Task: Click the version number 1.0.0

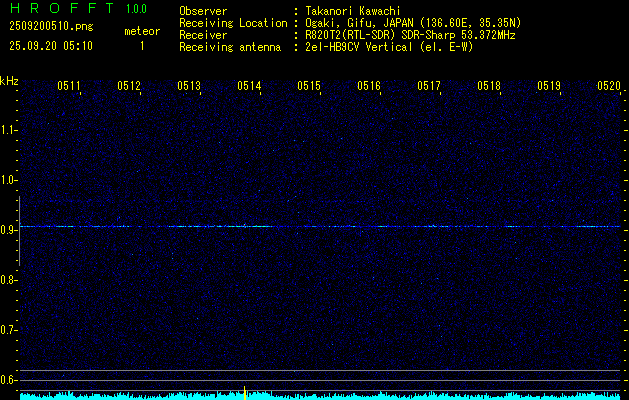Action: click(136, 9)
